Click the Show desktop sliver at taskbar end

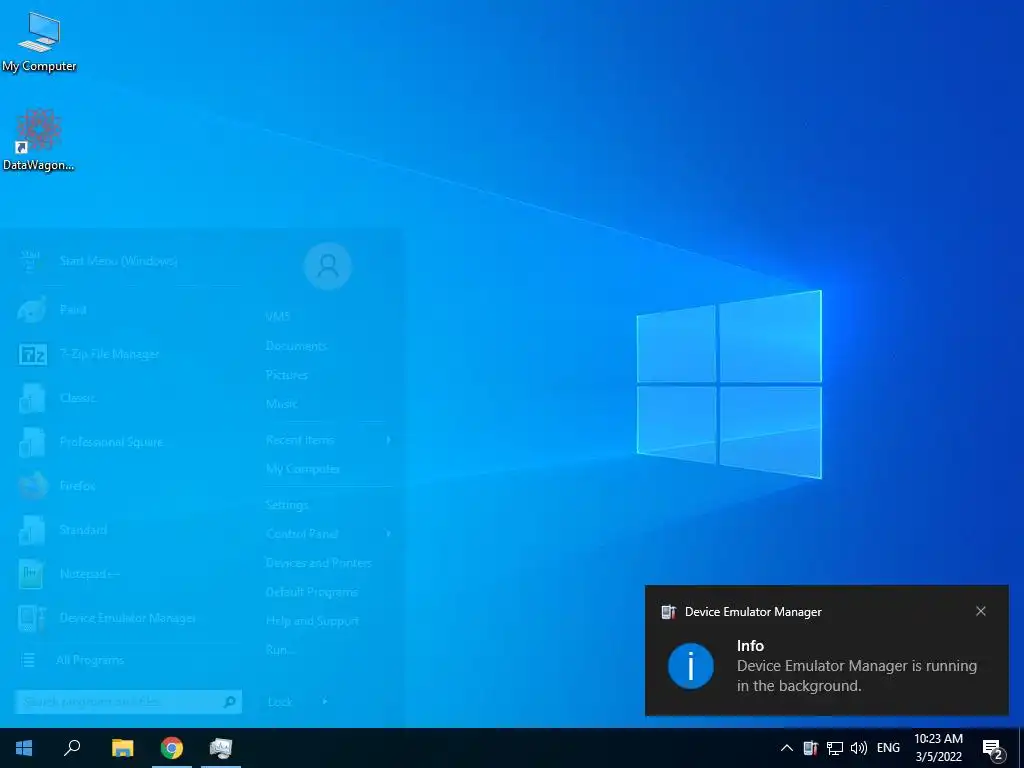point(1021,748)
